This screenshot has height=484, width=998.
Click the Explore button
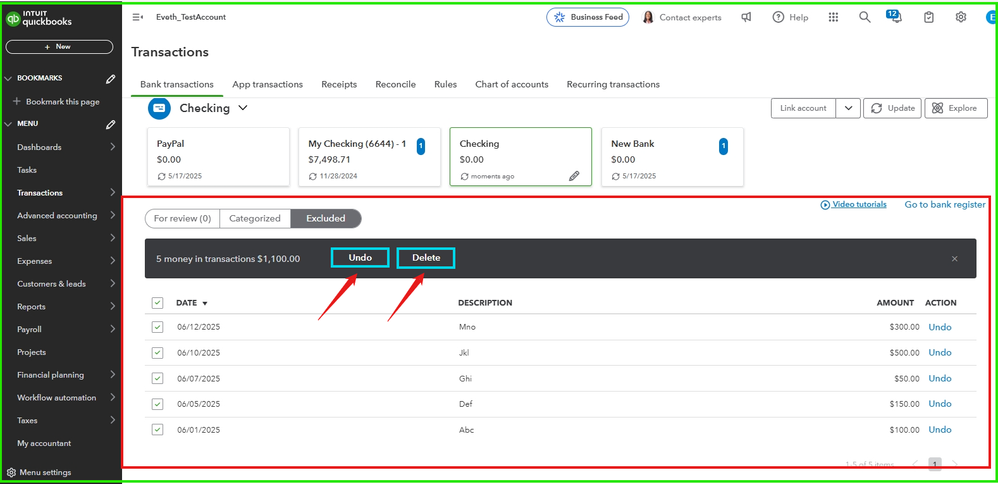956,108
